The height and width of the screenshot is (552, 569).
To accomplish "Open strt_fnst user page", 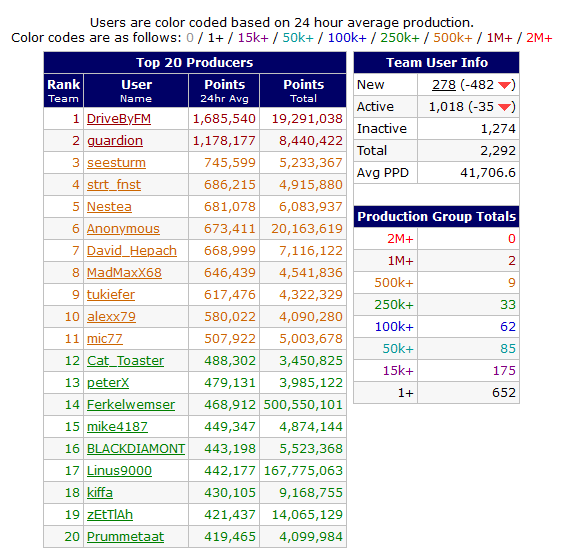I will pos(114,185).
